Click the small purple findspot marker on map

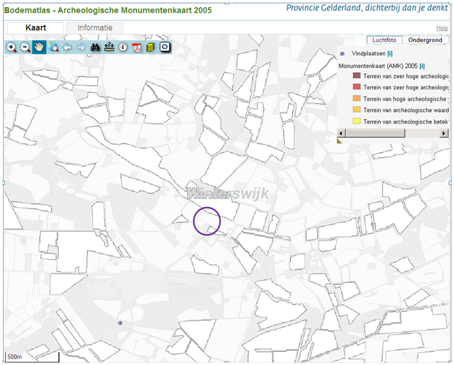coord(120,323)
